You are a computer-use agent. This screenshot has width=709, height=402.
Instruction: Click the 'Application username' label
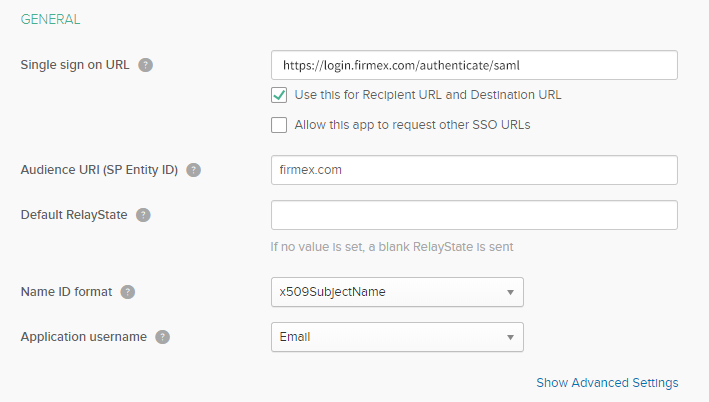coord(84,337)
